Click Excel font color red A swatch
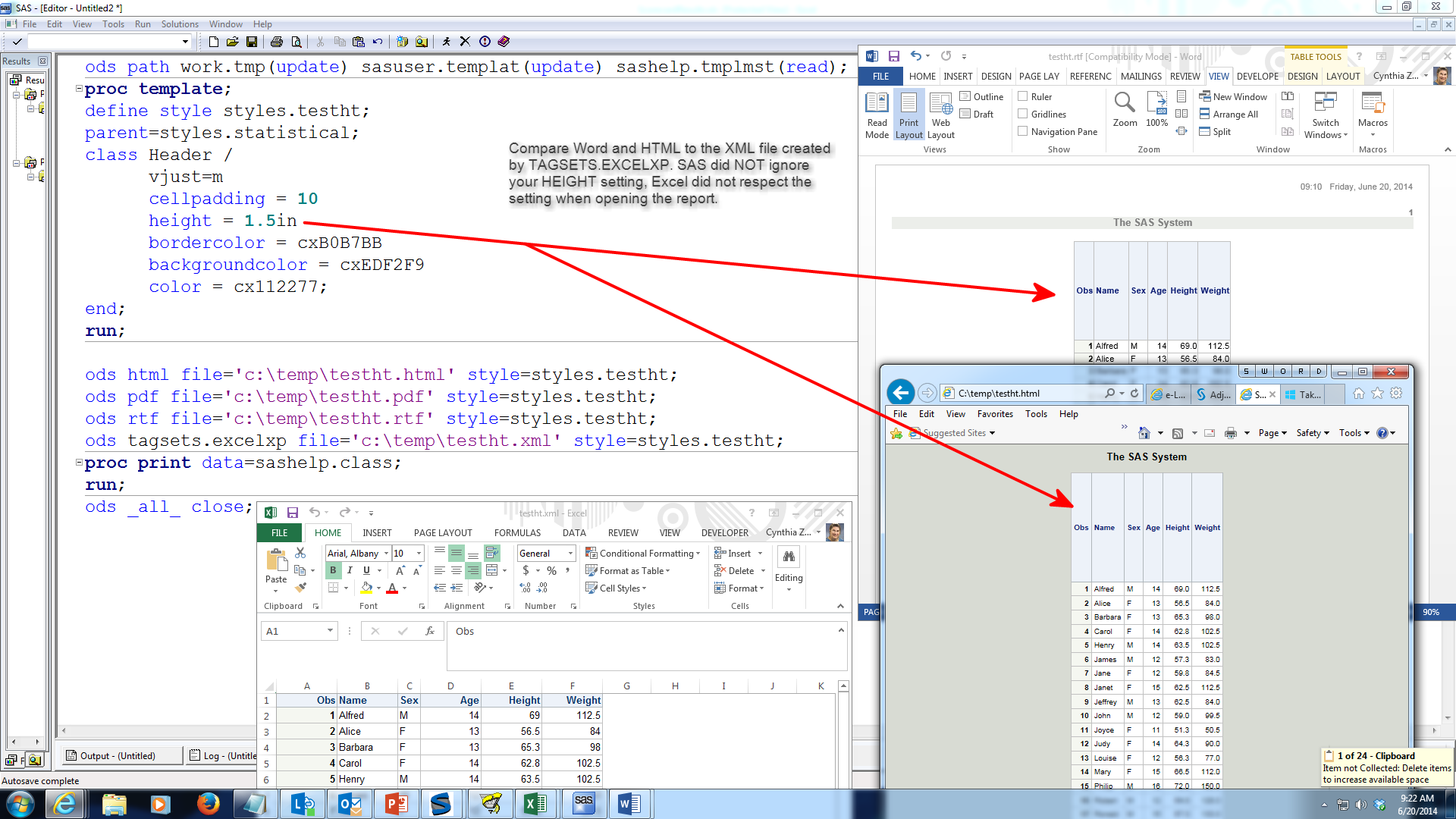Image resolution: width=1456 pixels, height=819 pixels. (392, 588)
